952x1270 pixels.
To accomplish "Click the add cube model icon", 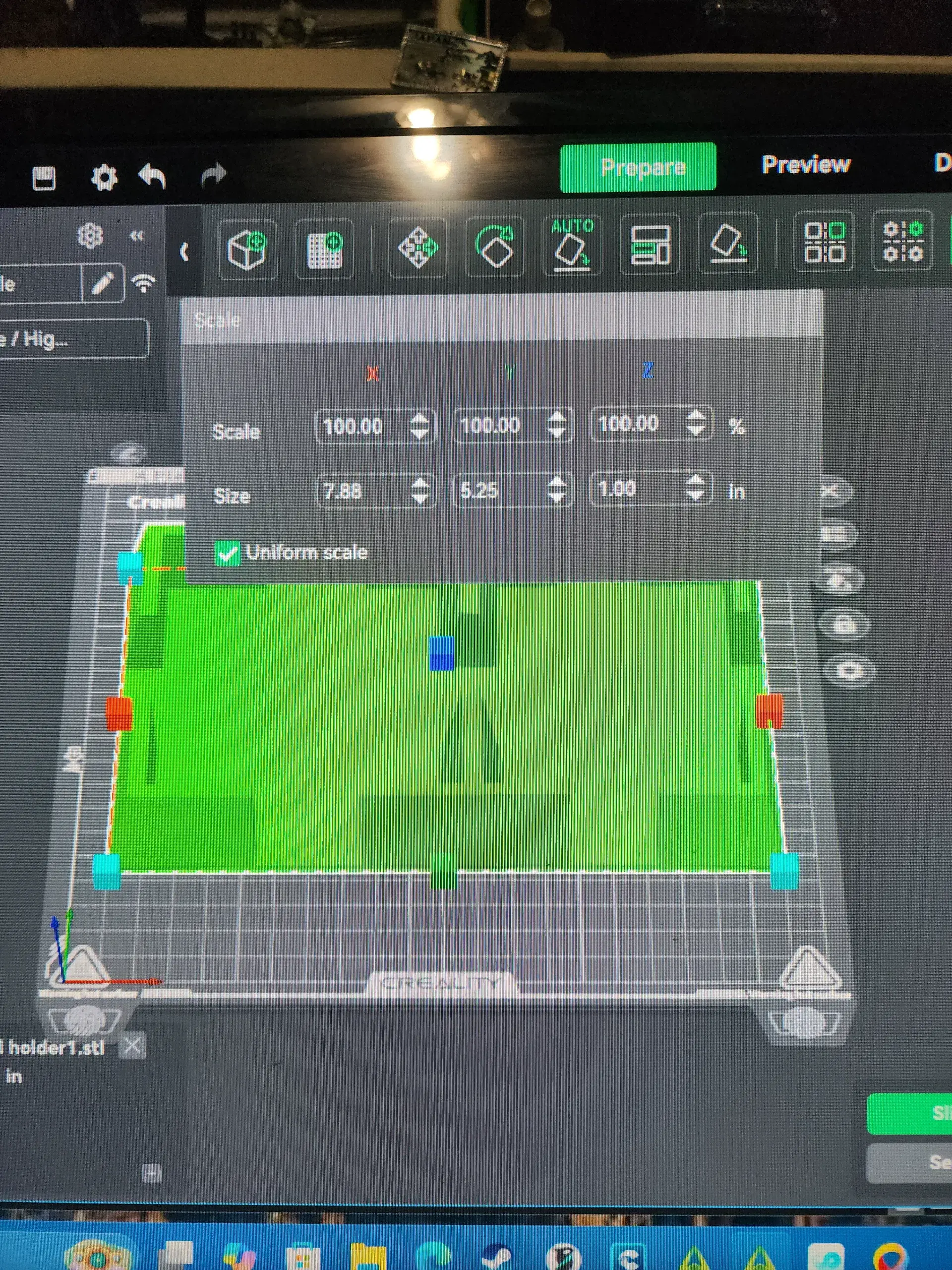I will (247, 249).
